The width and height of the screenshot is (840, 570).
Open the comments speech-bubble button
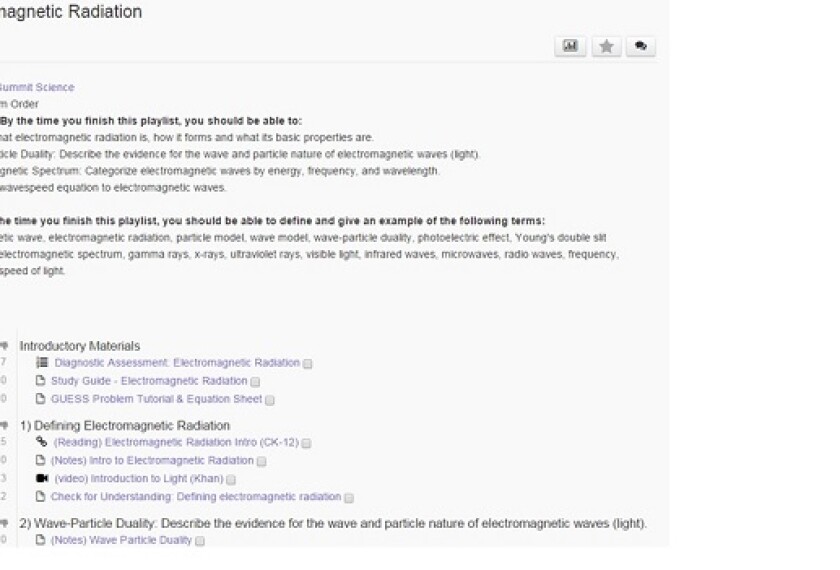click(x=640, y=46)
